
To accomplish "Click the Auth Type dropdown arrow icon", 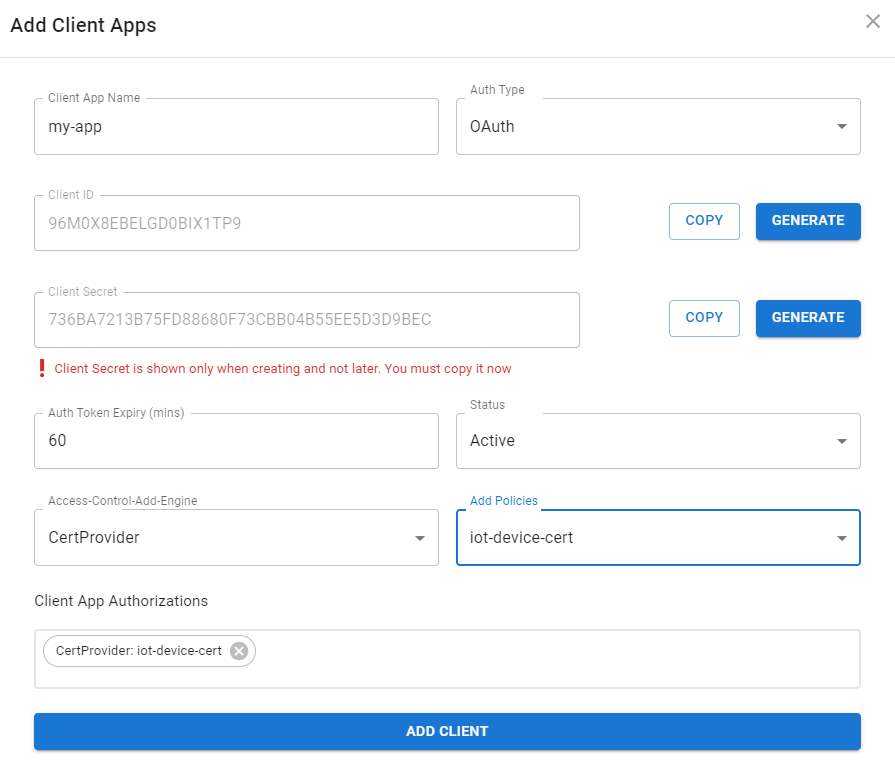I will click(x=844, y=127).
